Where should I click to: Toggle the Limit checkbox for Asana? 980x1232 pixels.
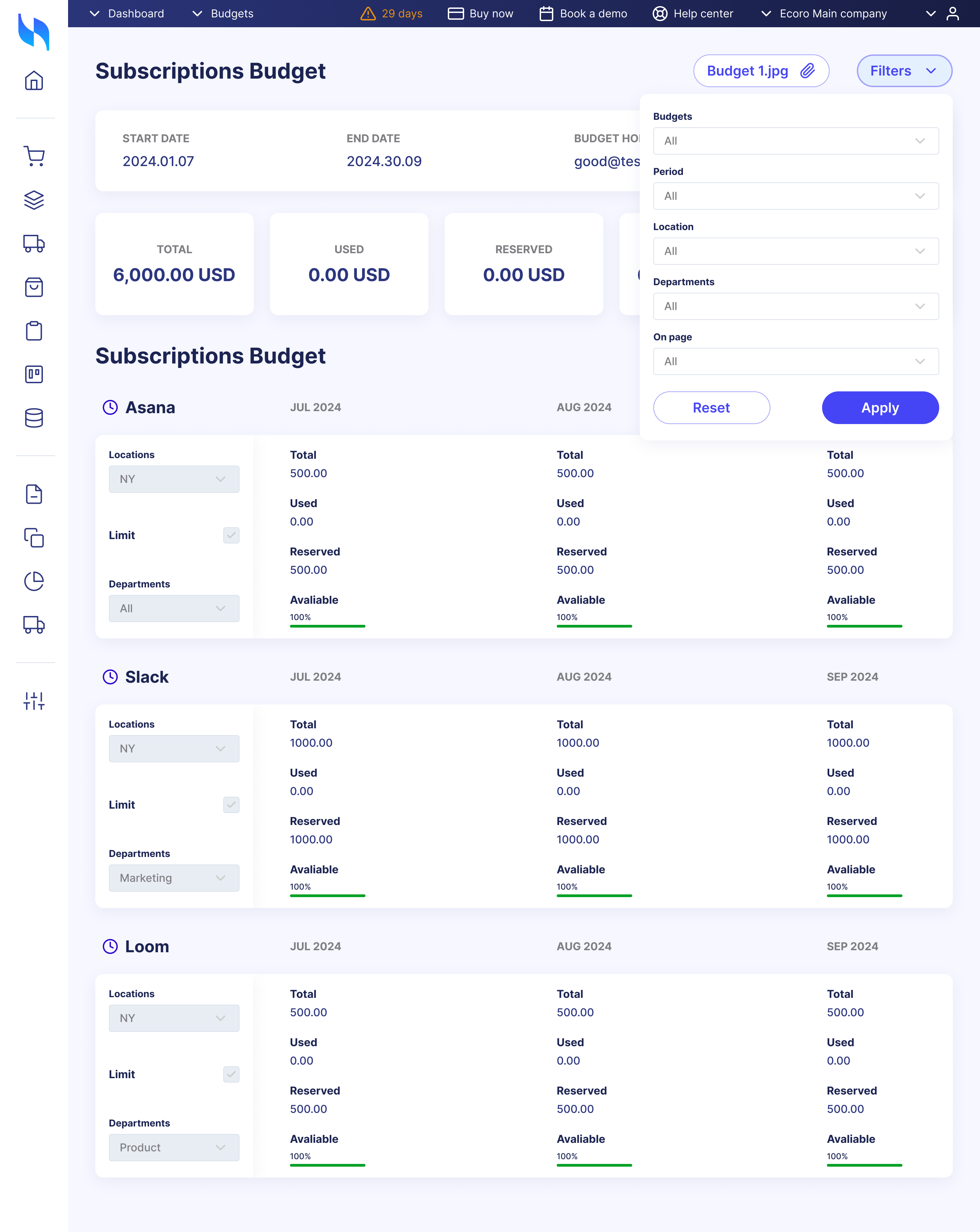tap(231, 535)
